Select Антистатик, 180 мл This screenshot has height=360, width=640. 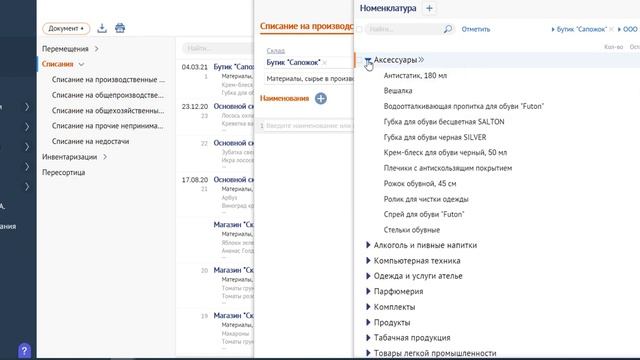point(415,76)
